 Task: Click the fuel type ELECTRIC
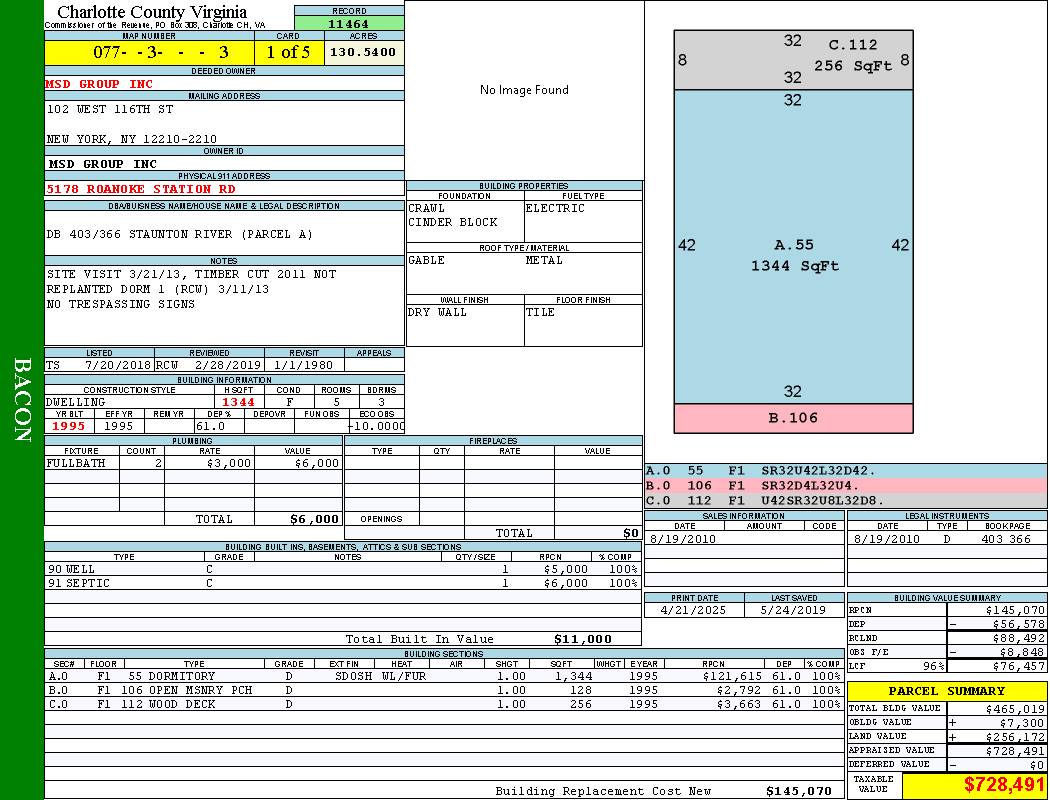pyautogui.click(x=555, y=209)
